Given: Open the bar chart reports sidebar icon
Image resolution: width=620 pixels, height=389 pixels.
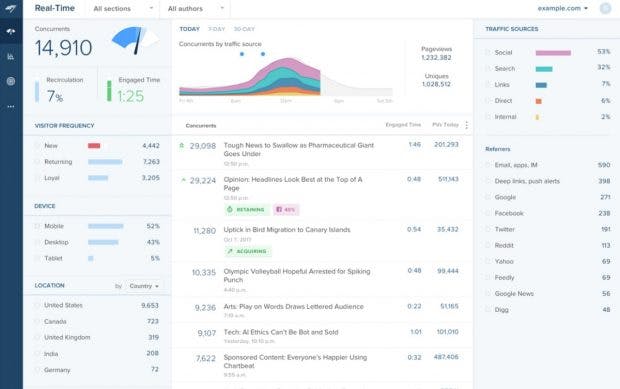Looking at the screenshot, I should coord(11,57).
